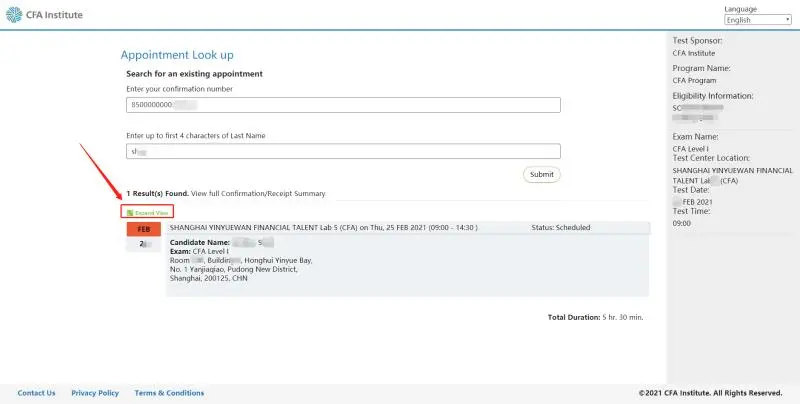800x404 pixels.
Task: Click the Exam Name sidebar label
Action: point(694,136)
